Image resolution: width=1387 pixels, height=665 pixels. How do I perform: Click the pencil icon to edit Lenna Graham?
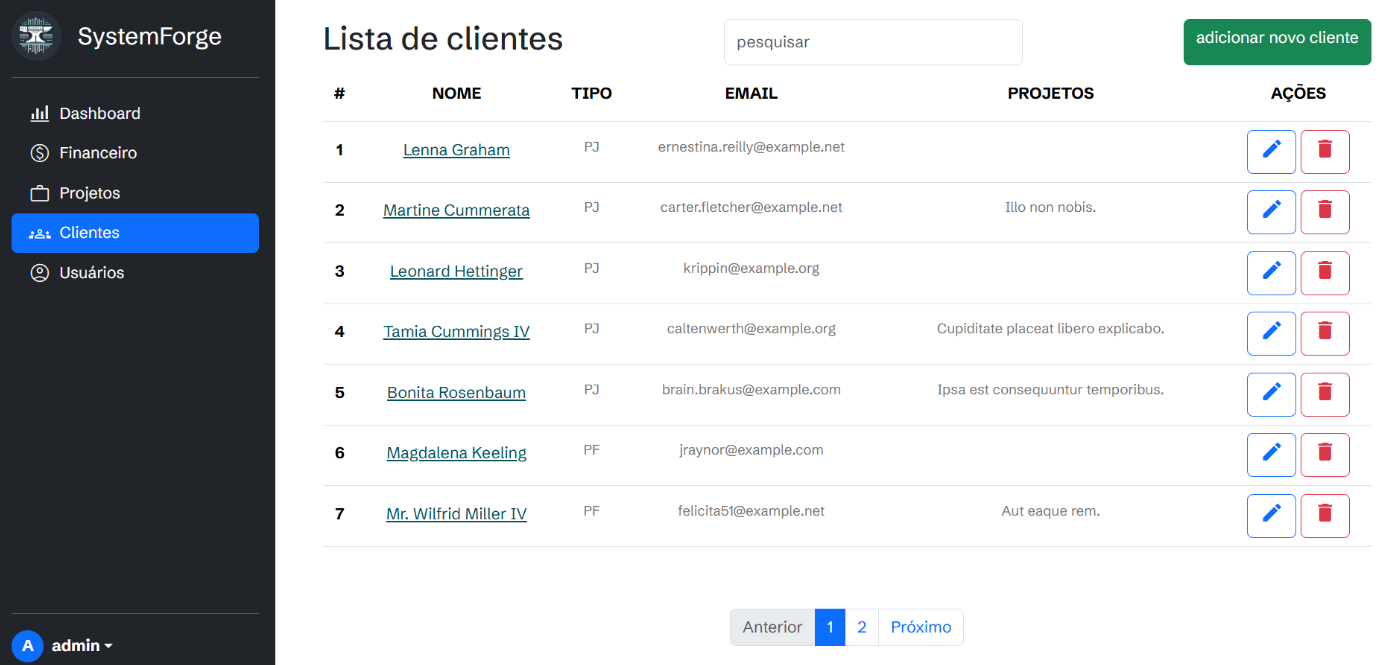tap(1271, 151)
